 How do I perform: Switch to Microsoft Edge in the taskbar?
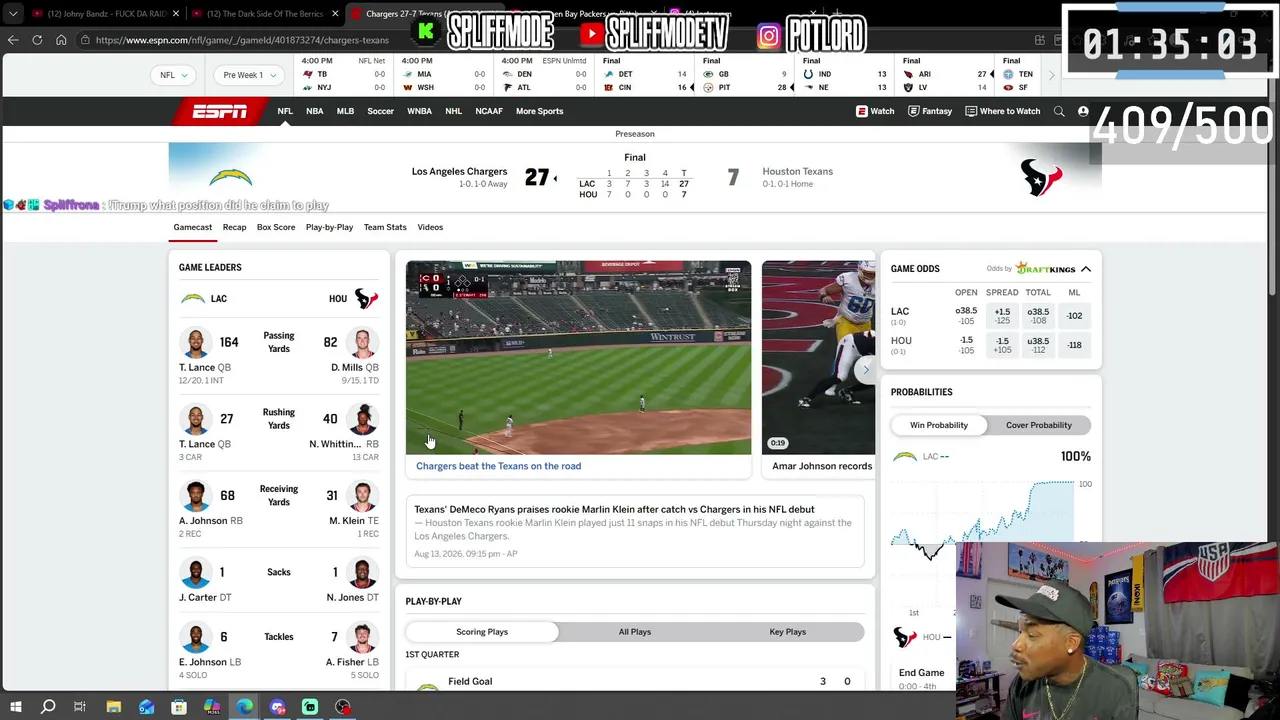pos(245,707)
